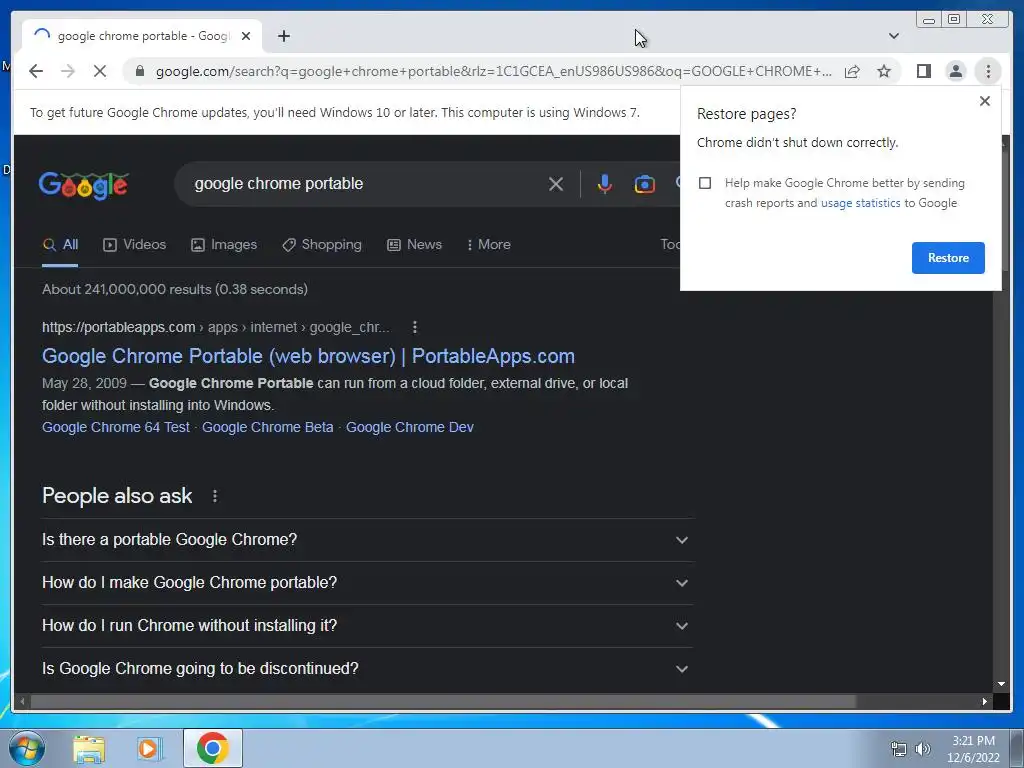Go back to the previous page

pos(36,71)
